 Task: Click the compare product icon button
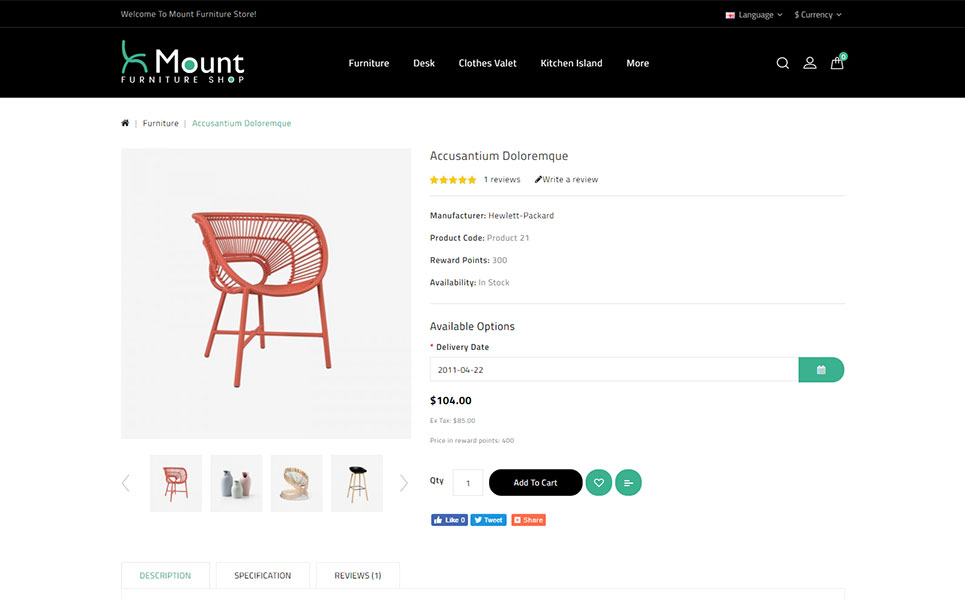pos(628,482)
